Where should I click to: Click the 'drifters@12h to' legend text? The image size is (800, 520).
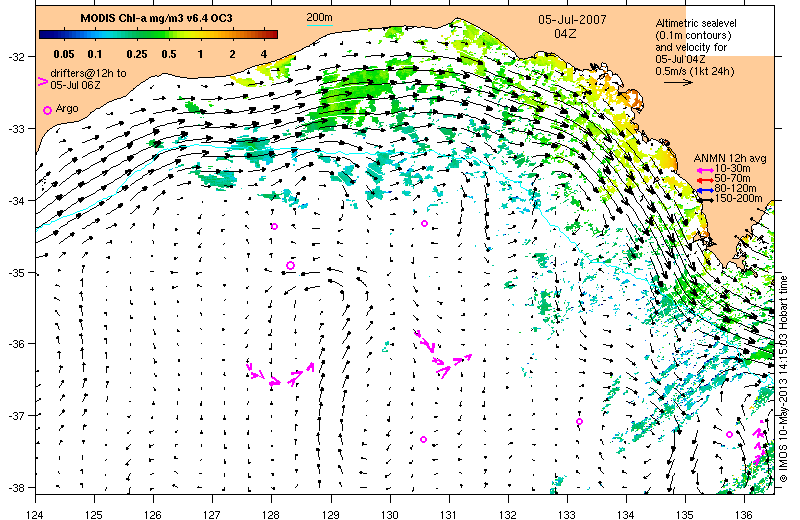pos(88,73)
